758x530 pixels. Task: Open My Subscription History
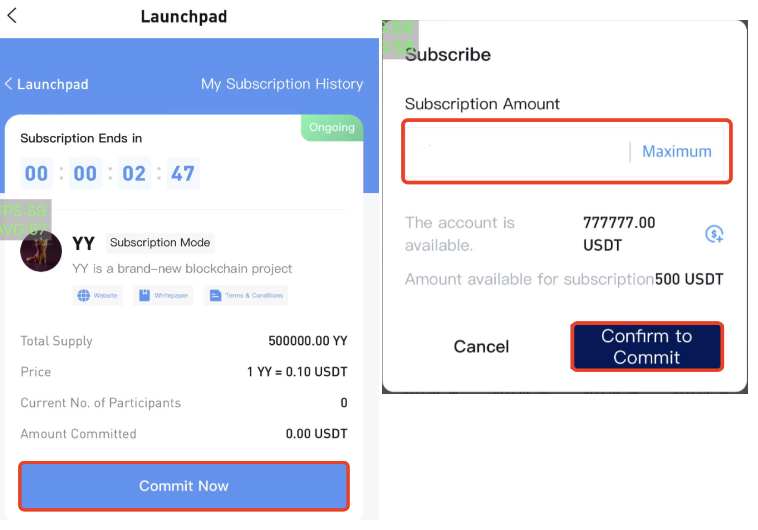(282, 84)
